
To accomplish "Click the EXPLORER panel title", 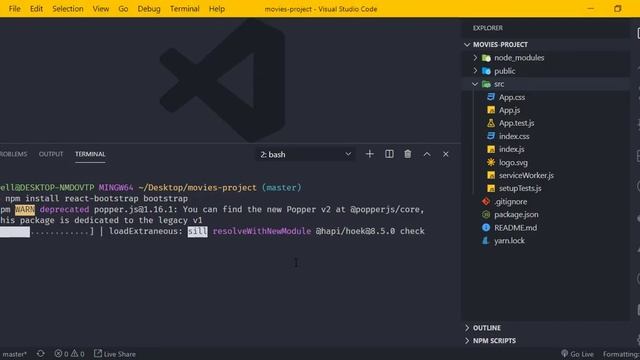I will pos(488,28).
